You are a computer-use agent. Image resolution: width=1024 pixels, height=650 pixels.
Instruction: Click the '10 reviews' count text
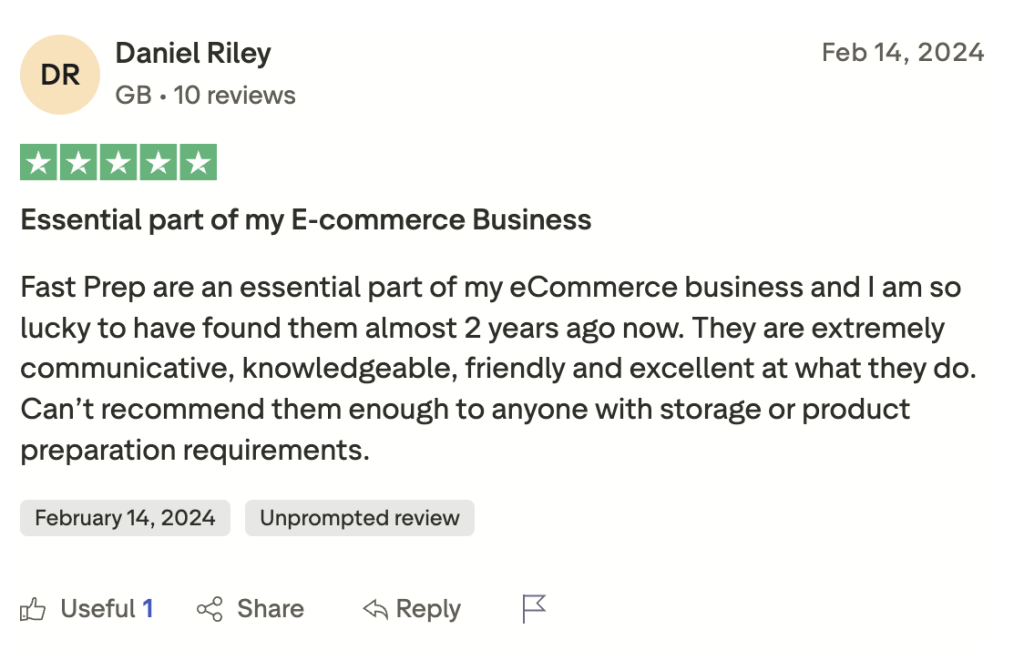[x=234, y=96]
